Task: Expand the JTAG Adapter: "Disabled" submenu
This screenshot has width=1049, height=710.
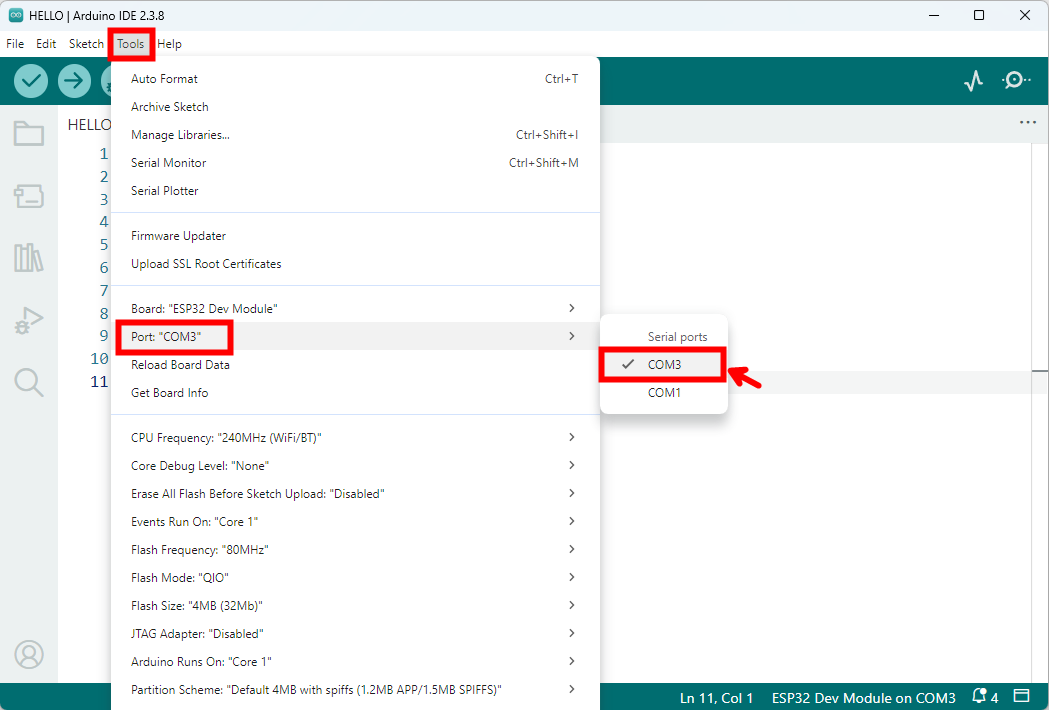Action: tap(355, 634)
